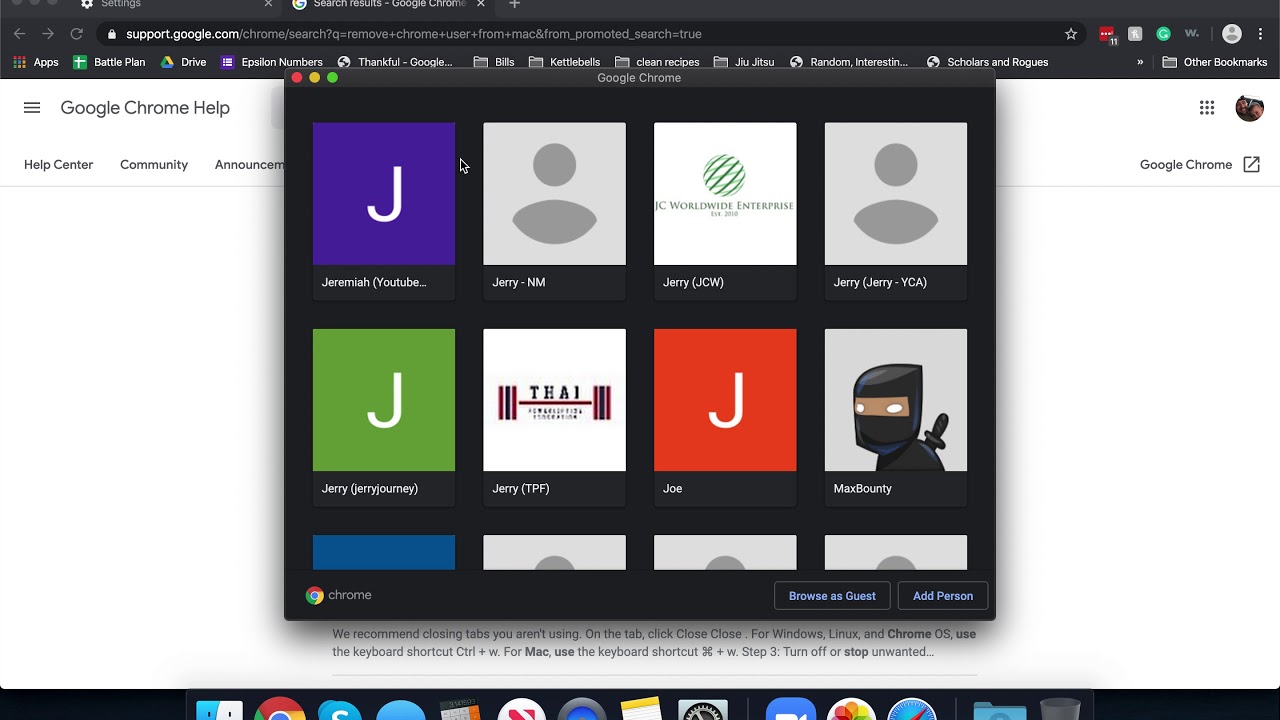The width and height of the screenshot is (1280, 720).
Task: Launch Google Chrome from the Dock
Action: [280, 708]
